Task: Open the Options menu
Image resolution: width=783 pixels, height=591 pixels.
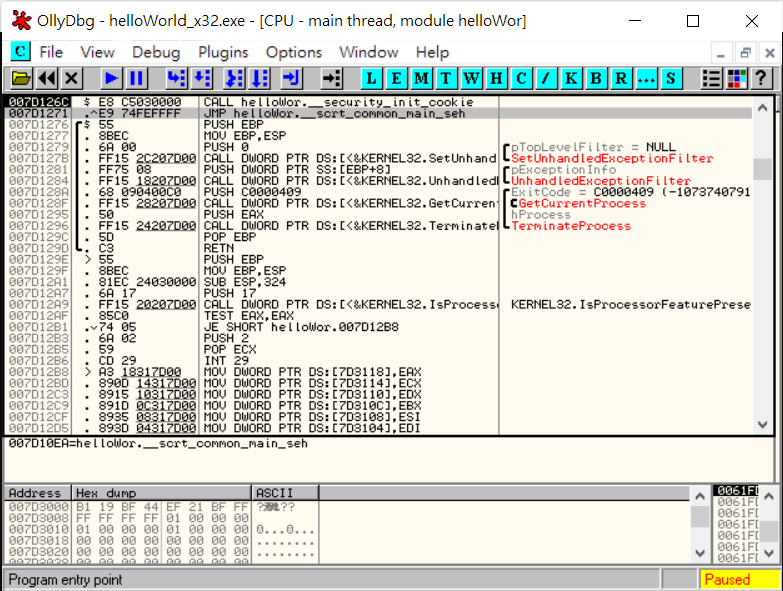Action: [294, 52]
